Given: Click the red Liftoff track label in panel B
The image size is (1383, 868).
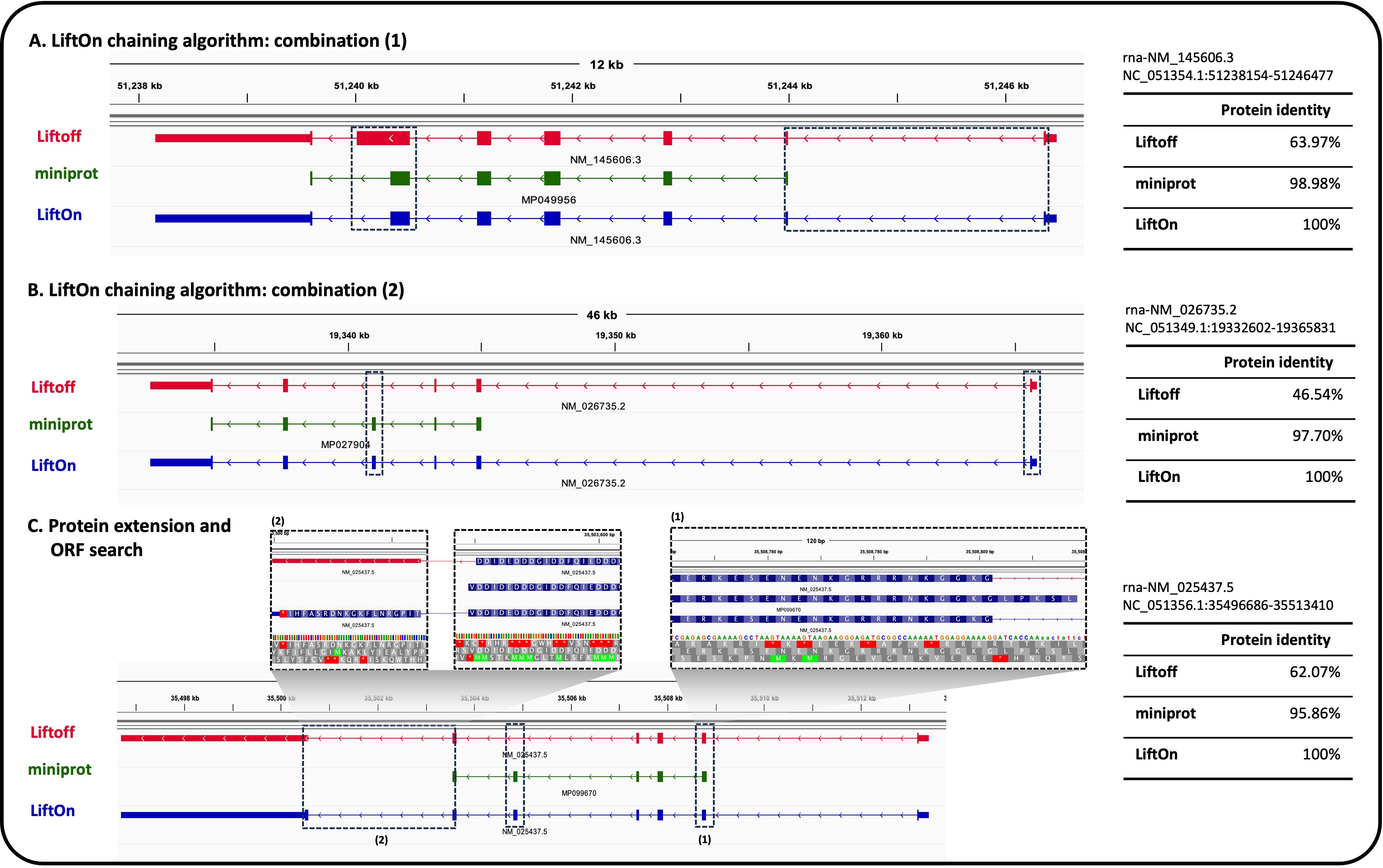Looking at the screenshot, I should click(x=53, y=388).
